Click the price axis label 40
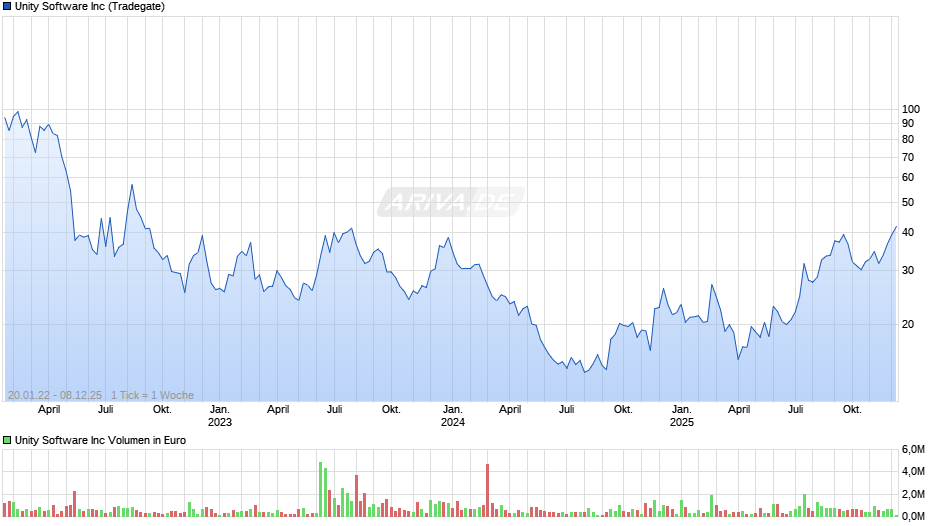Image resolution: width=940 pixels, height=526 pixels. coord(908,233)
